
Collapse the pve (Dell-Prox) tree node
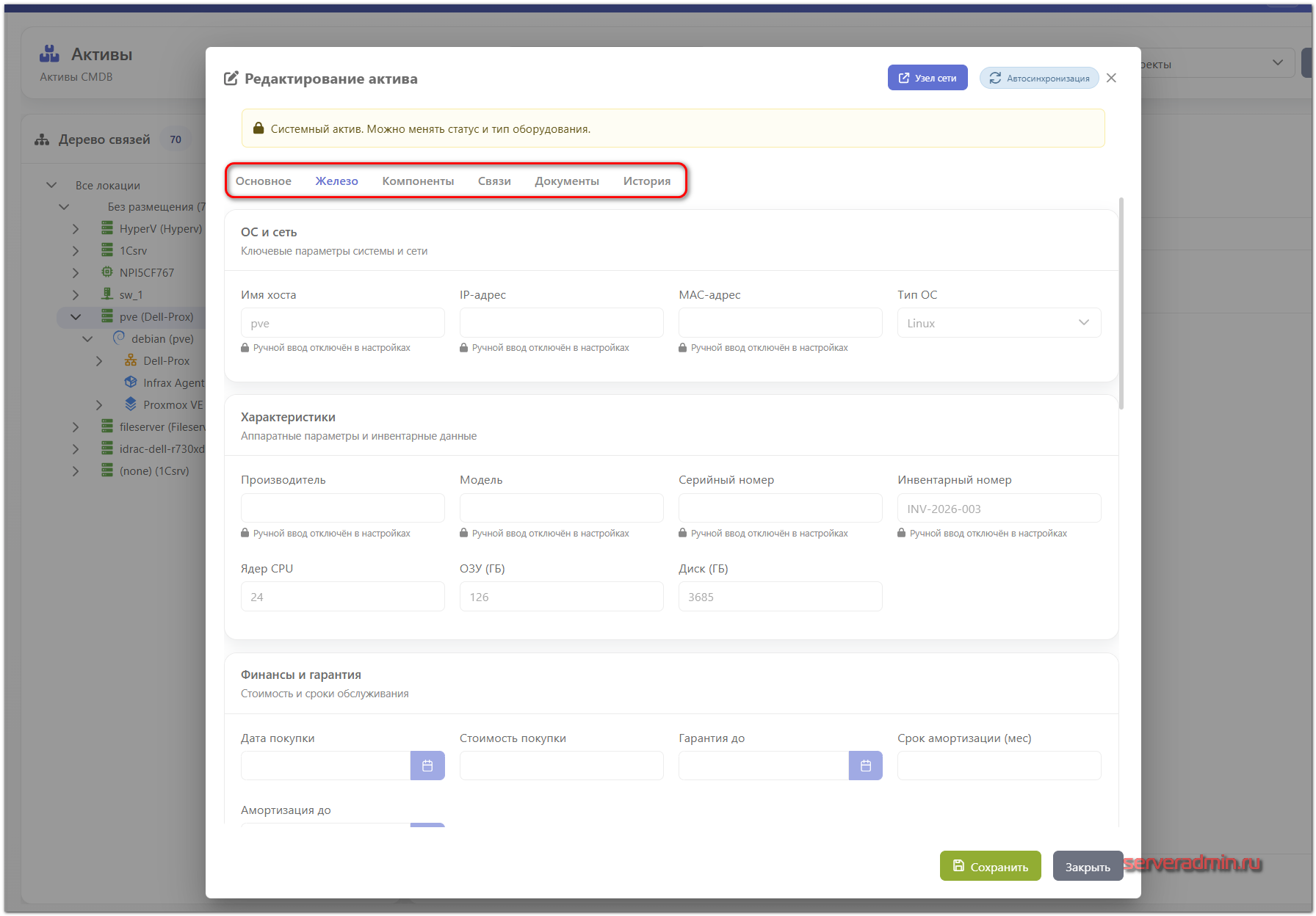point(76,317)
